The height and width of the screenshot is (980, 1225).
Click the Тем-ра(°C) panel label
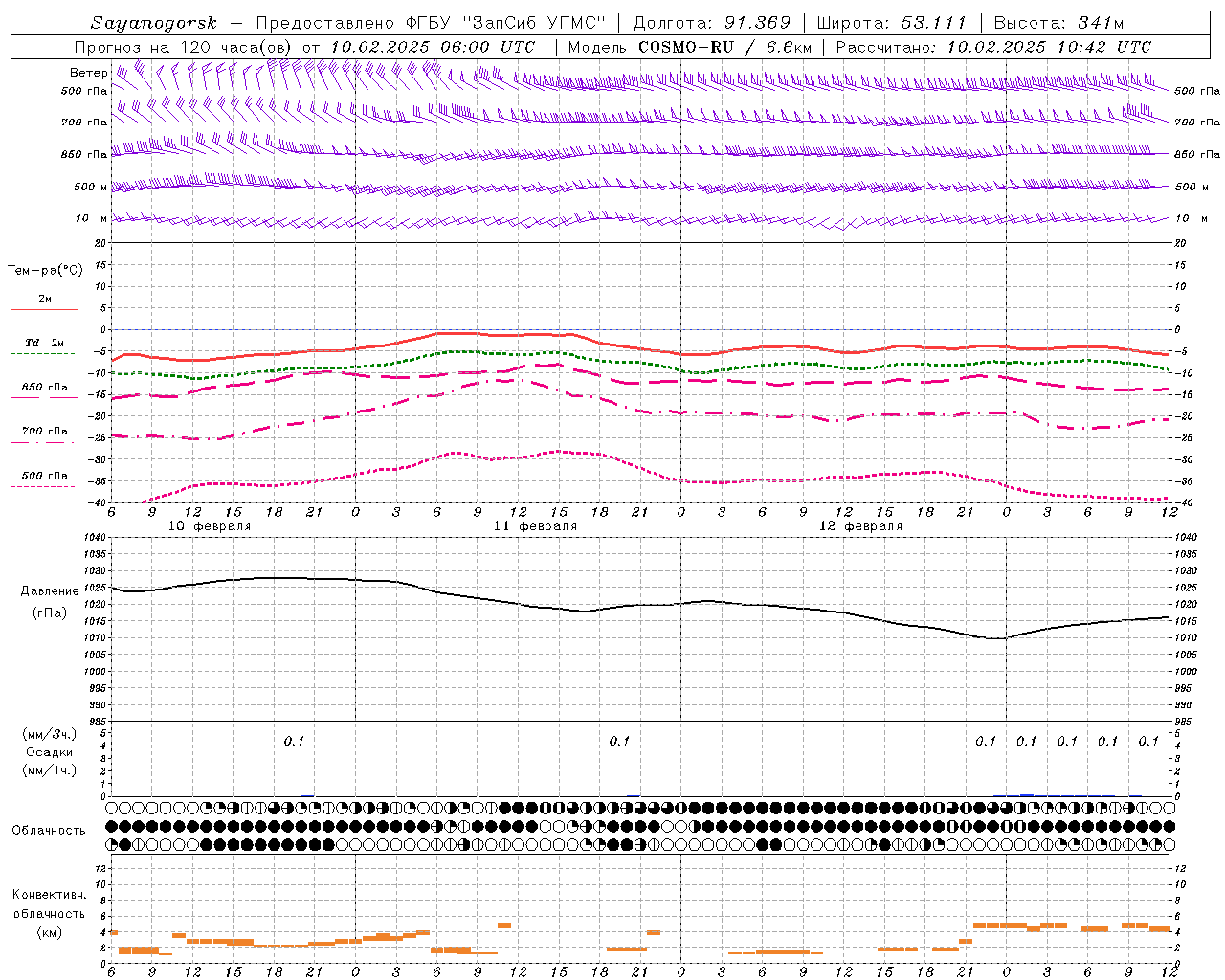pos(45,271)
